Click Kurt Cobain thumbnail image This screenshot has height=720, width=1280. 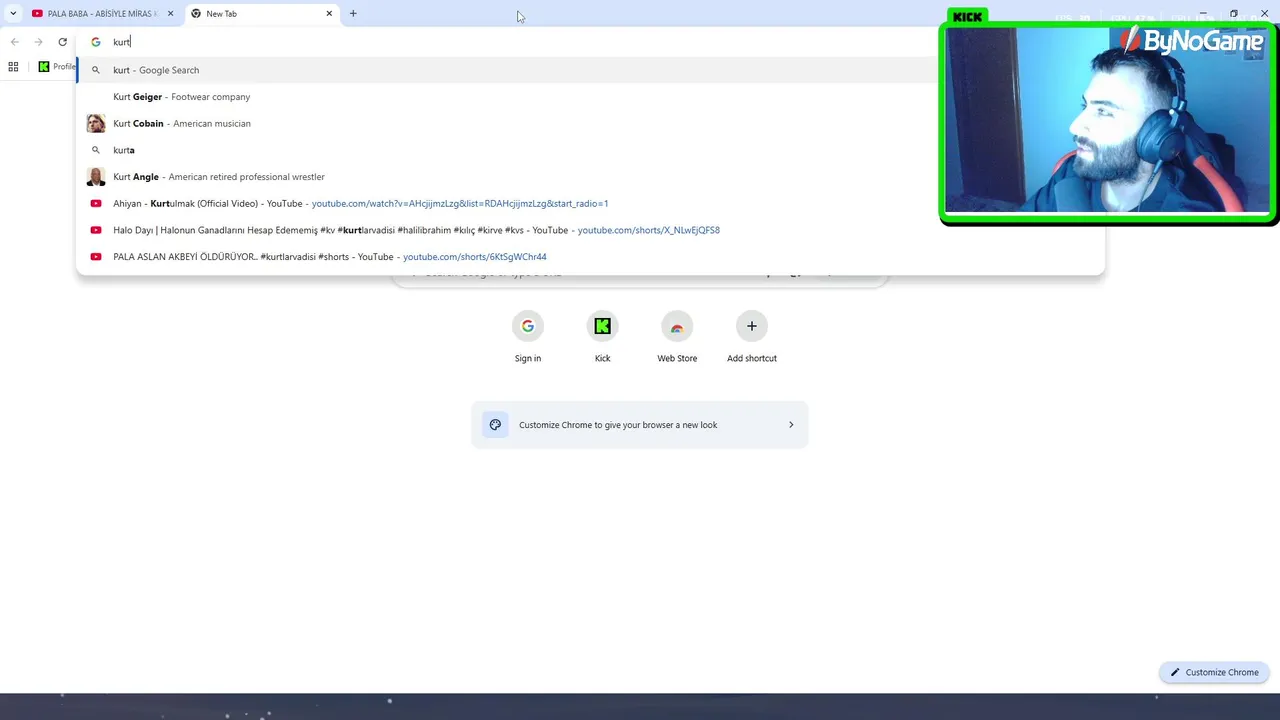(x=96, y=123)
